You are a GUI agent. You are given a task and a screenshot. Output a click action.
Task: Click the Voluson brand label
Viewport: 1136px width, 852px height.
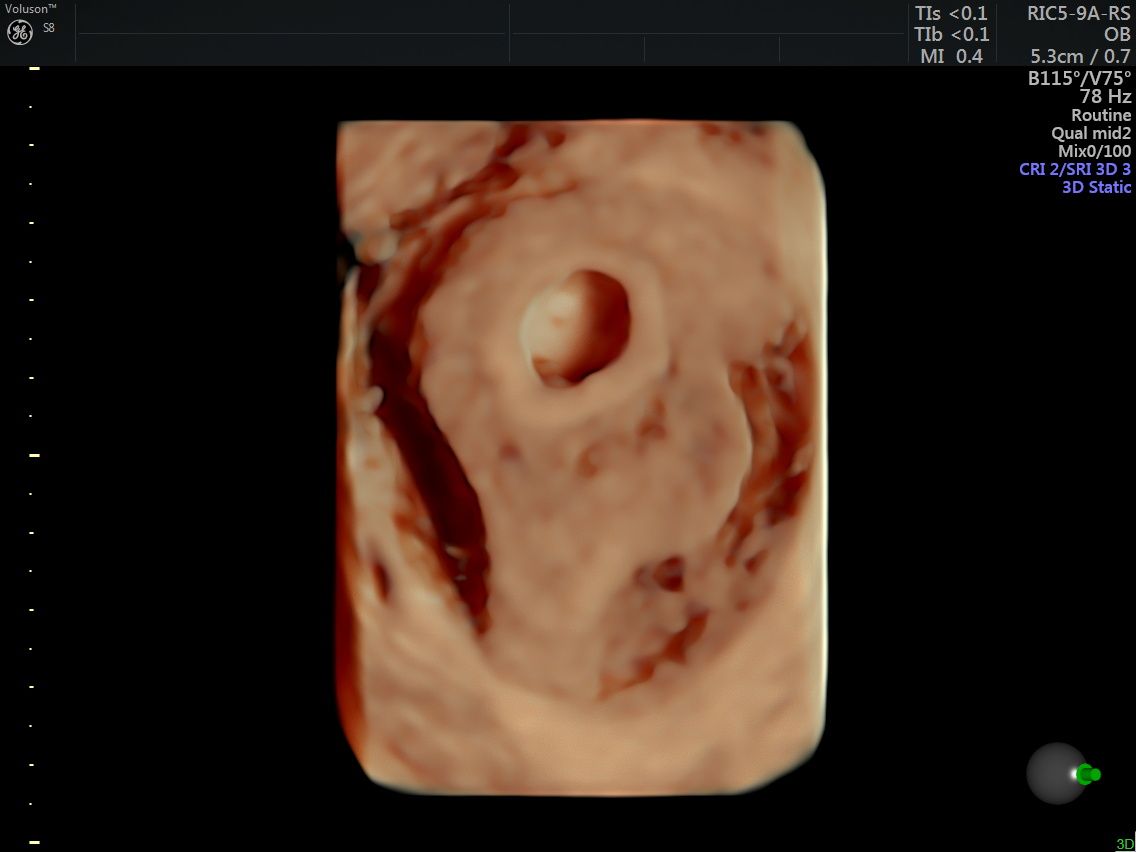pyautogui.click(x=30, y=8)
